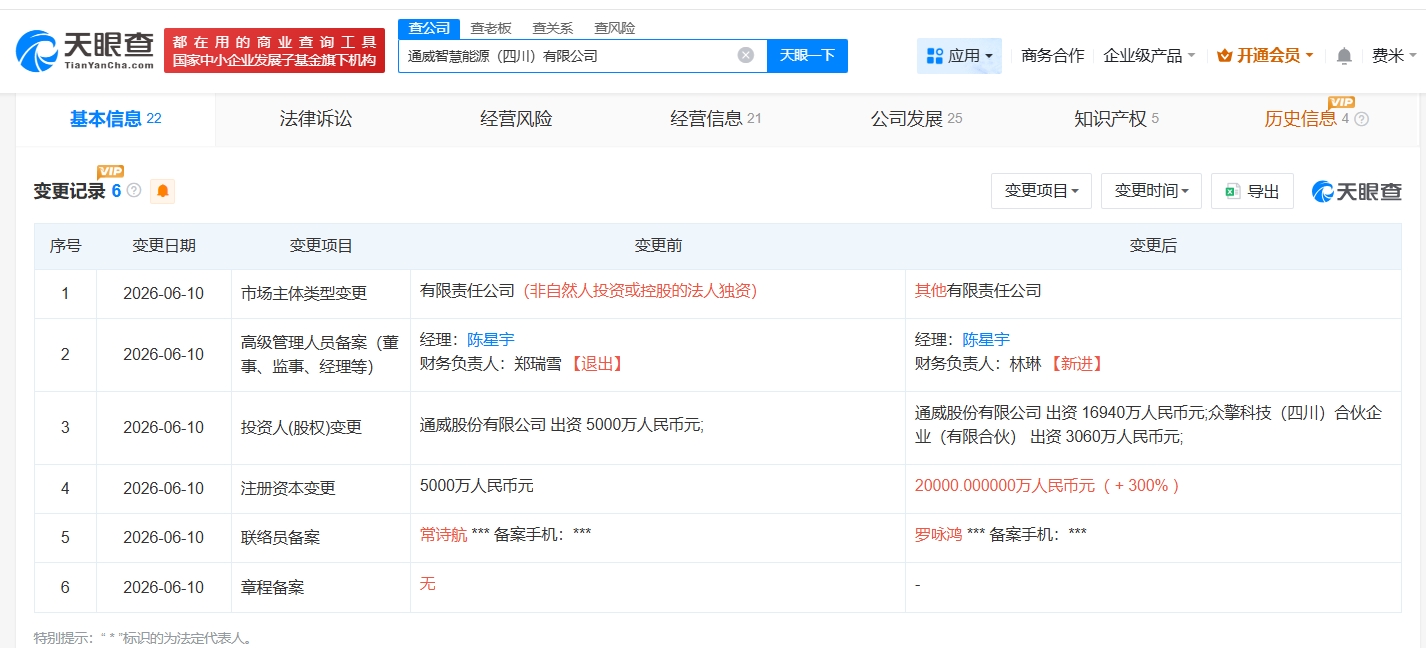Open the 变更时间 filter dropdown
This screenshot has height=648, width=1426.
click(1151, 191)
